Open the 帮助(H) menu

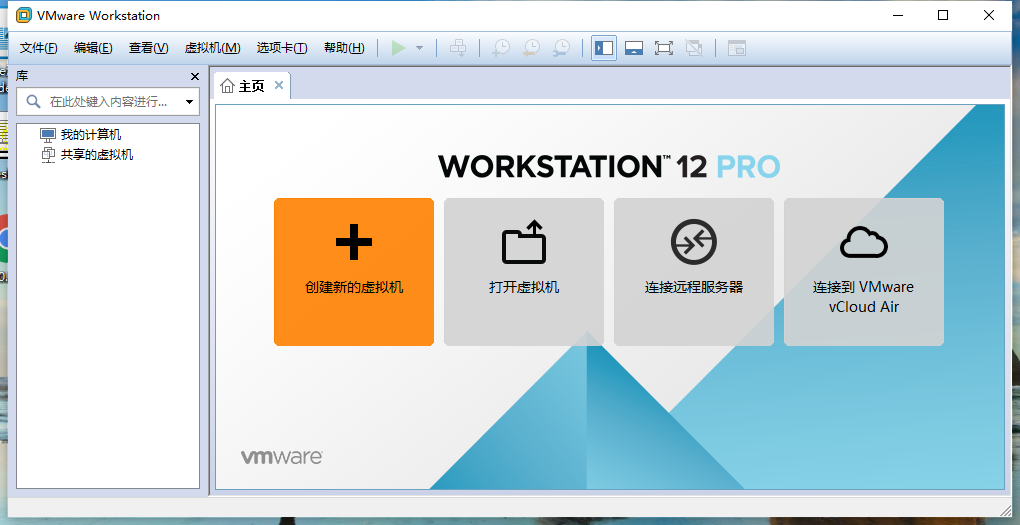point(344,48)
